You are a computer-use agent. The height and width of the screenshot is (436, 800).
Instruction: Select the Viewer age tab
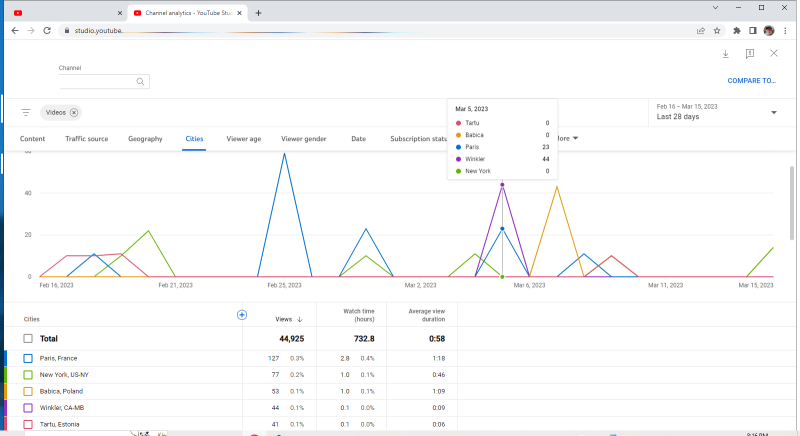(243, 139)
